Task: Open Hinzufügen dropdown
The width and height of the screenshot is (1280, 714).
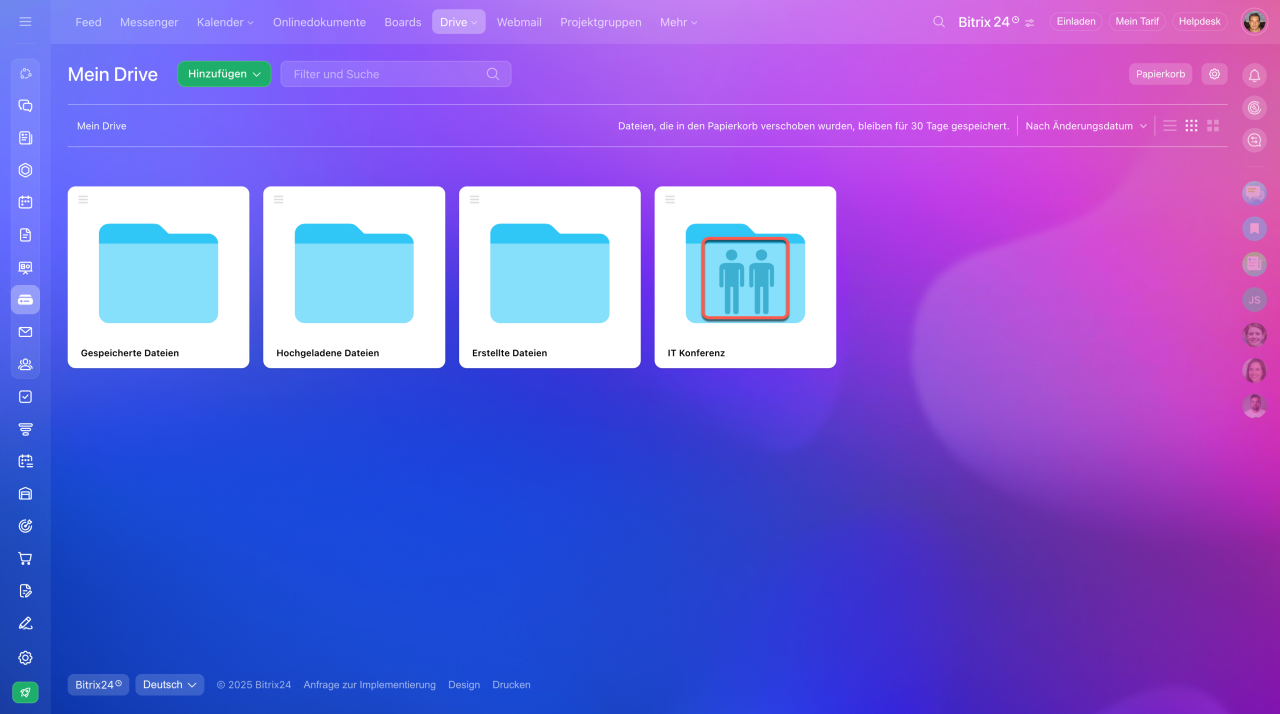Action: (x=224, y=74)
